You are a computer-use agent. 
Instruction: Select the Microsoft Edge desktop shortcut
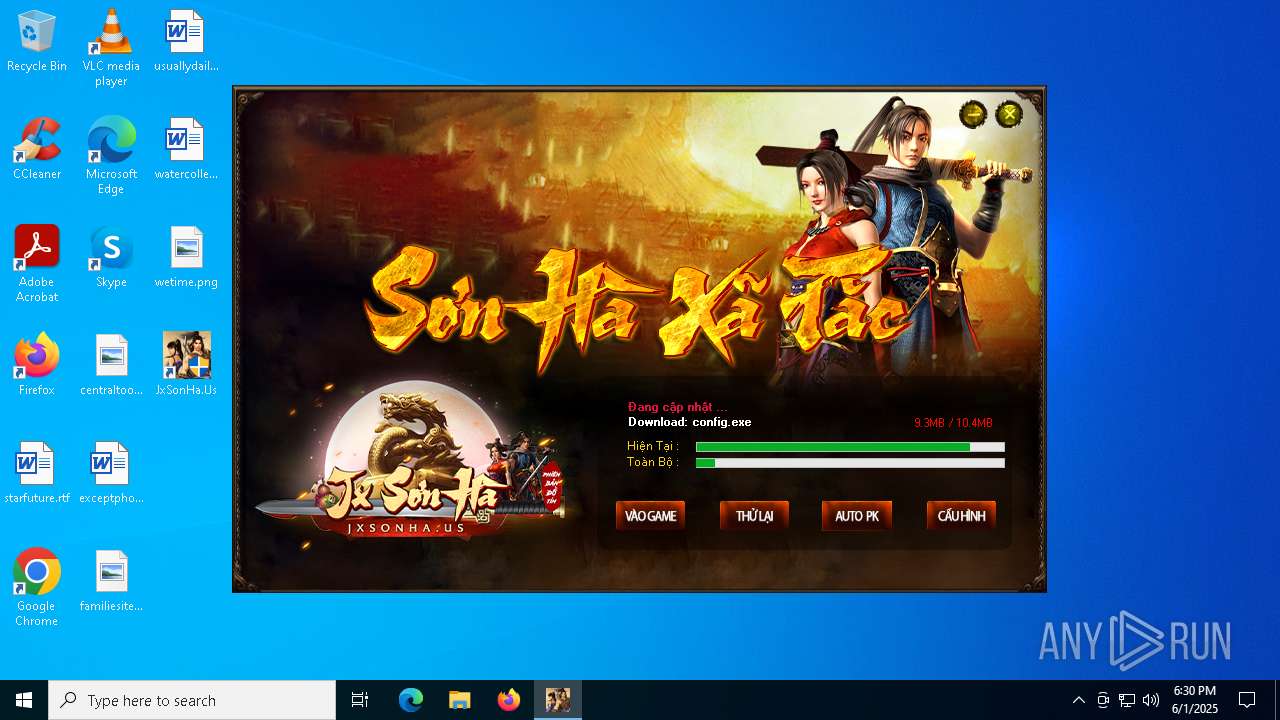111,156
